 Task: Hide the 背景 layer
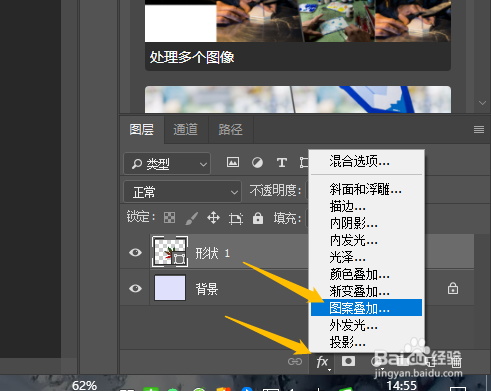(135, 288)
